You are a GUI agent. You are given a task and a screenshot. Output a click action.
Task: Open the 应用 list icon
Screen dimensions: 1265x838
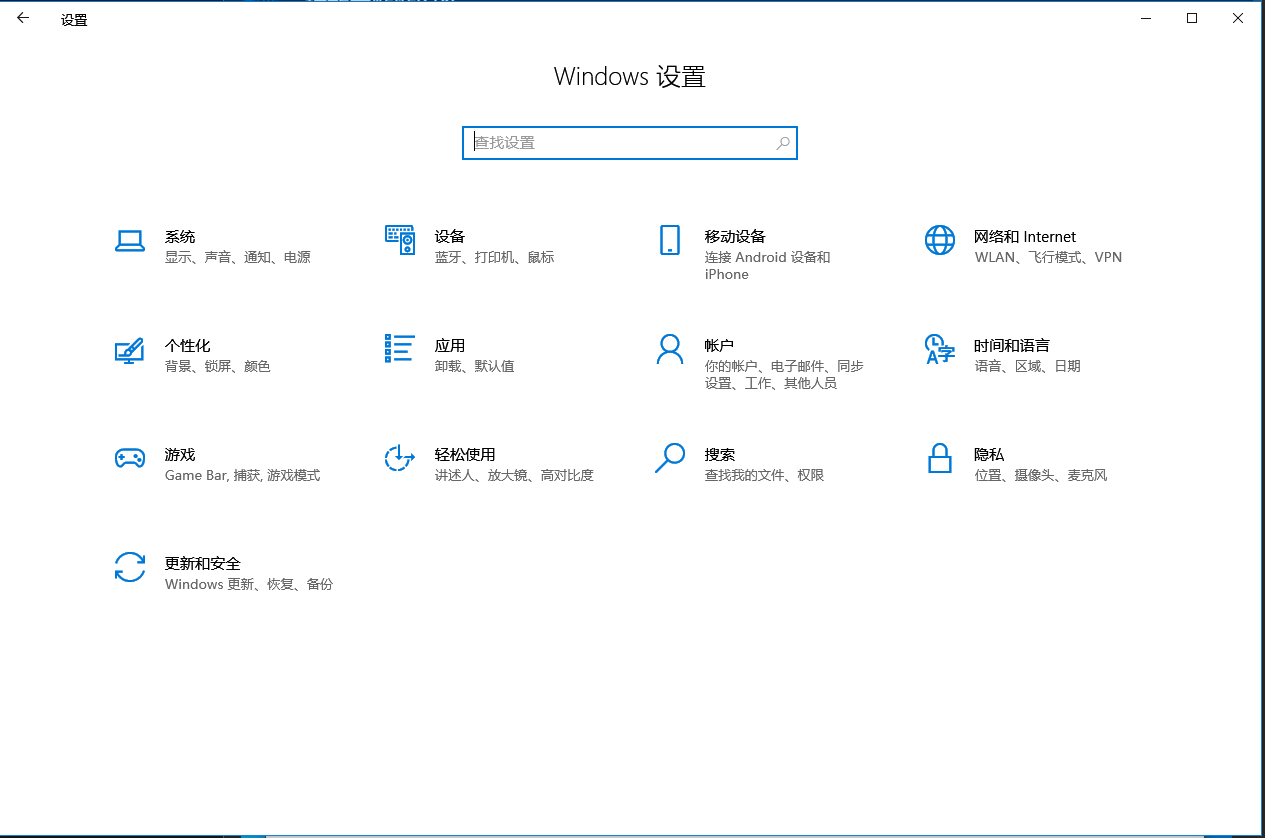[400, 348]
